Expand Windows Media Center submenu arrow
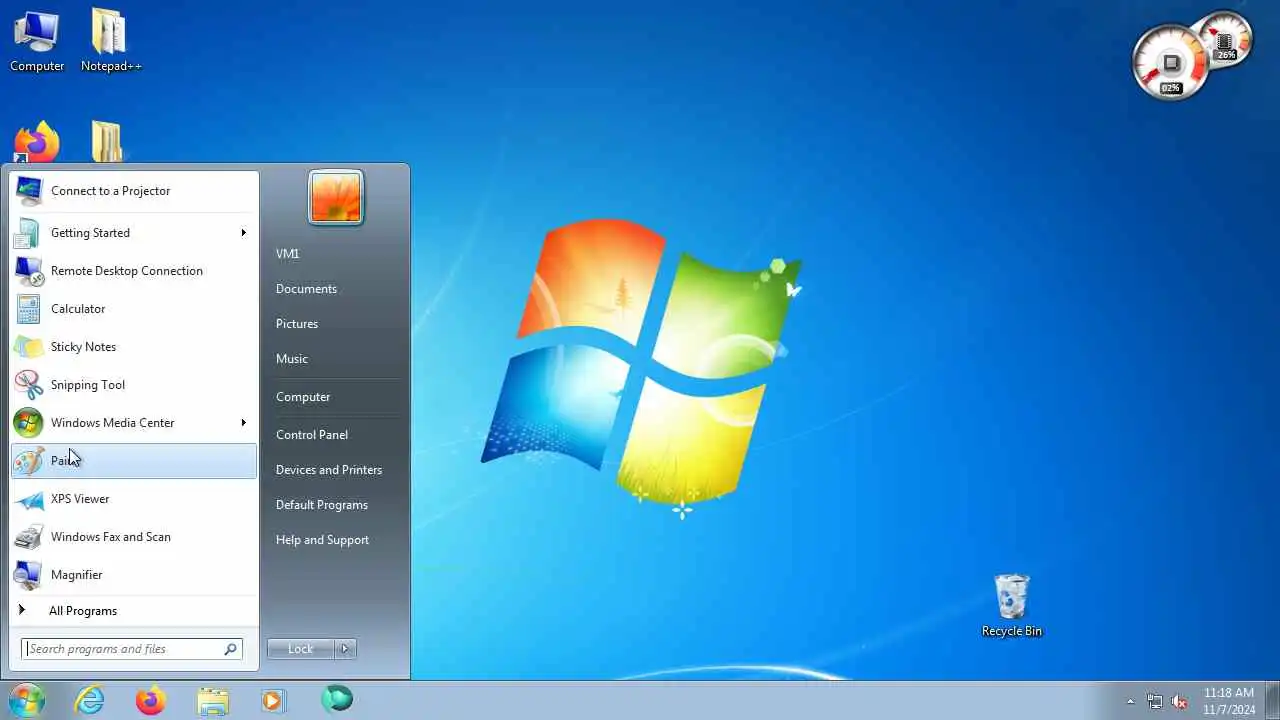This screenshot has height=720, width=1280. coord(243,423)
